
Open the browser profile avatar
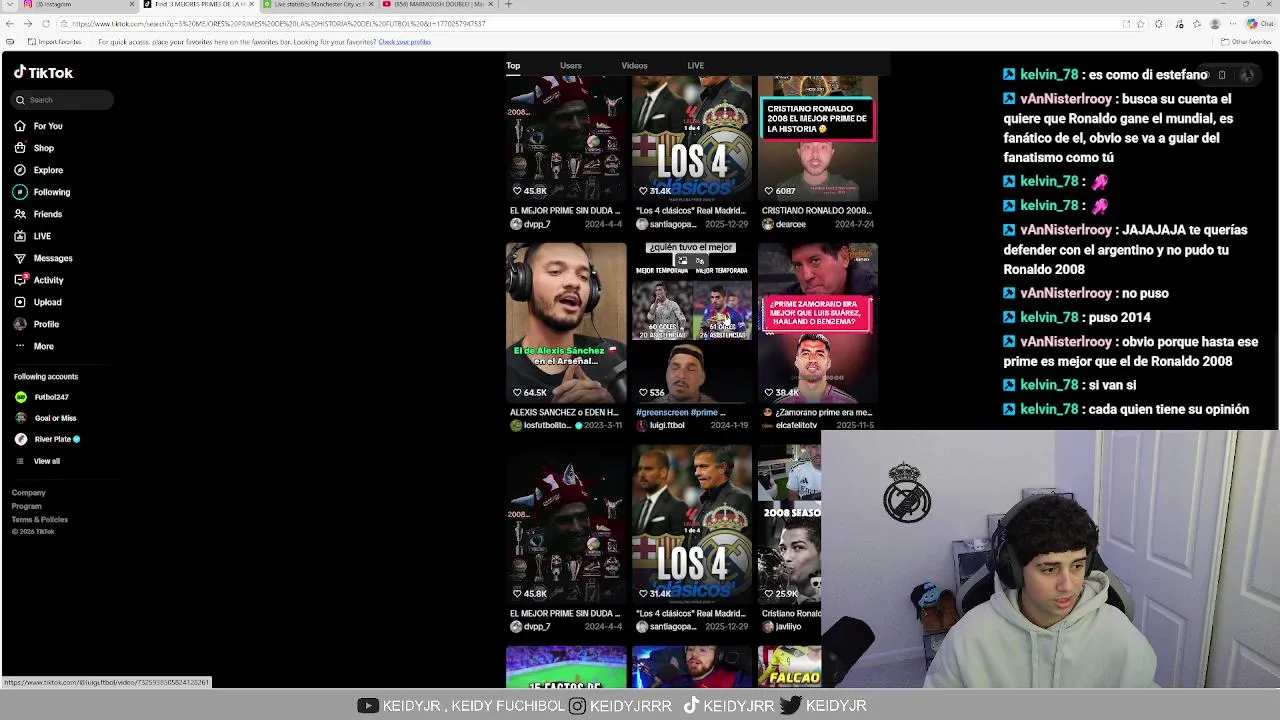coord(1215,24)
